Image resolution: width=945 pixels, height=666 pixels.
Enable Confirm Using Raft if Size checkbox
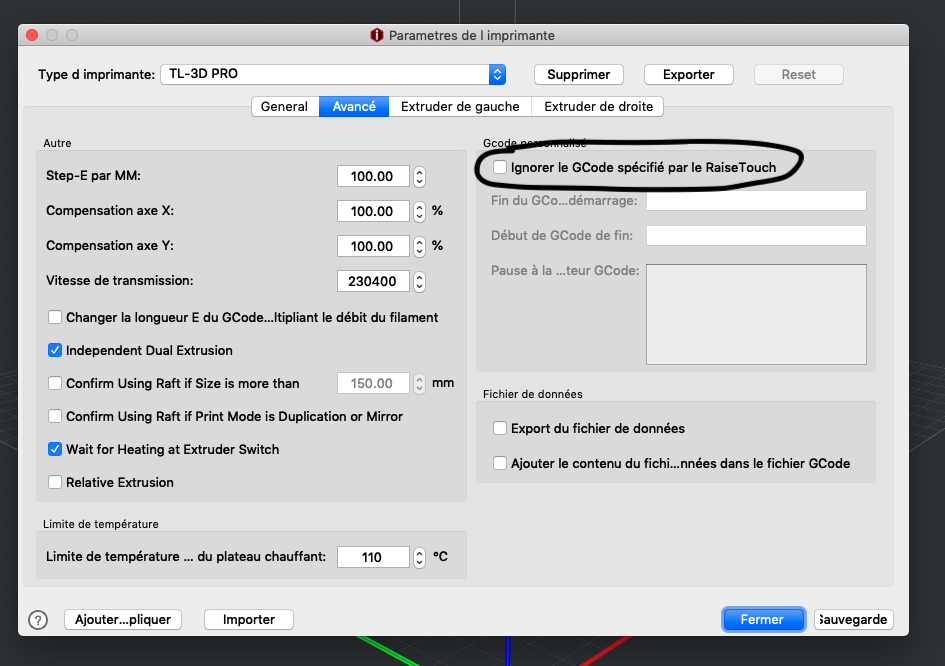point(55,383)
